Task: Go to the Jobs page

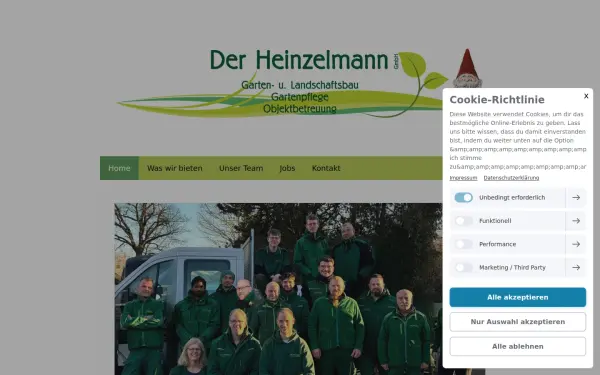Action: [x=287, y=168]
